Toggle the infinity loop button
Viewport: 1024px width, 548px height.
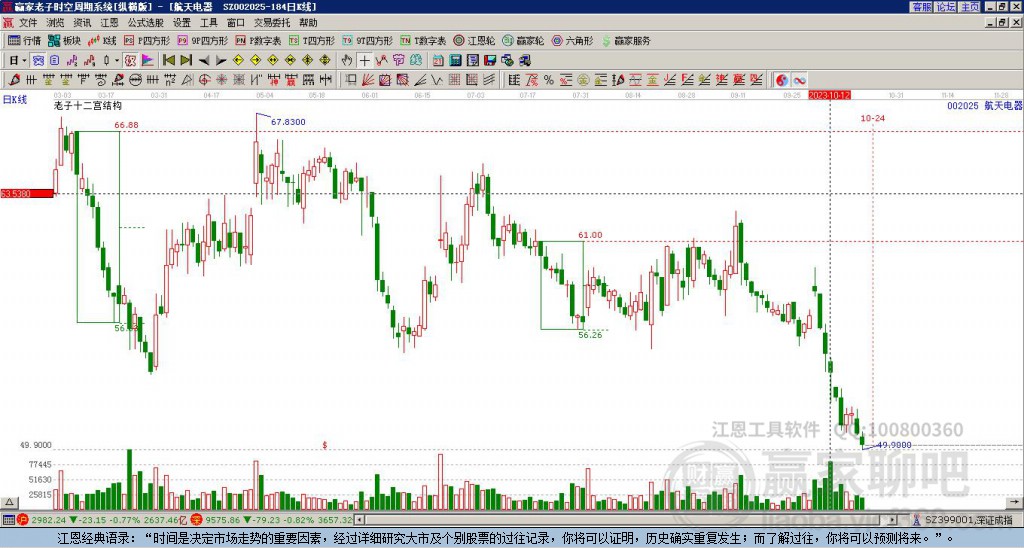click(x=799, y=80)
